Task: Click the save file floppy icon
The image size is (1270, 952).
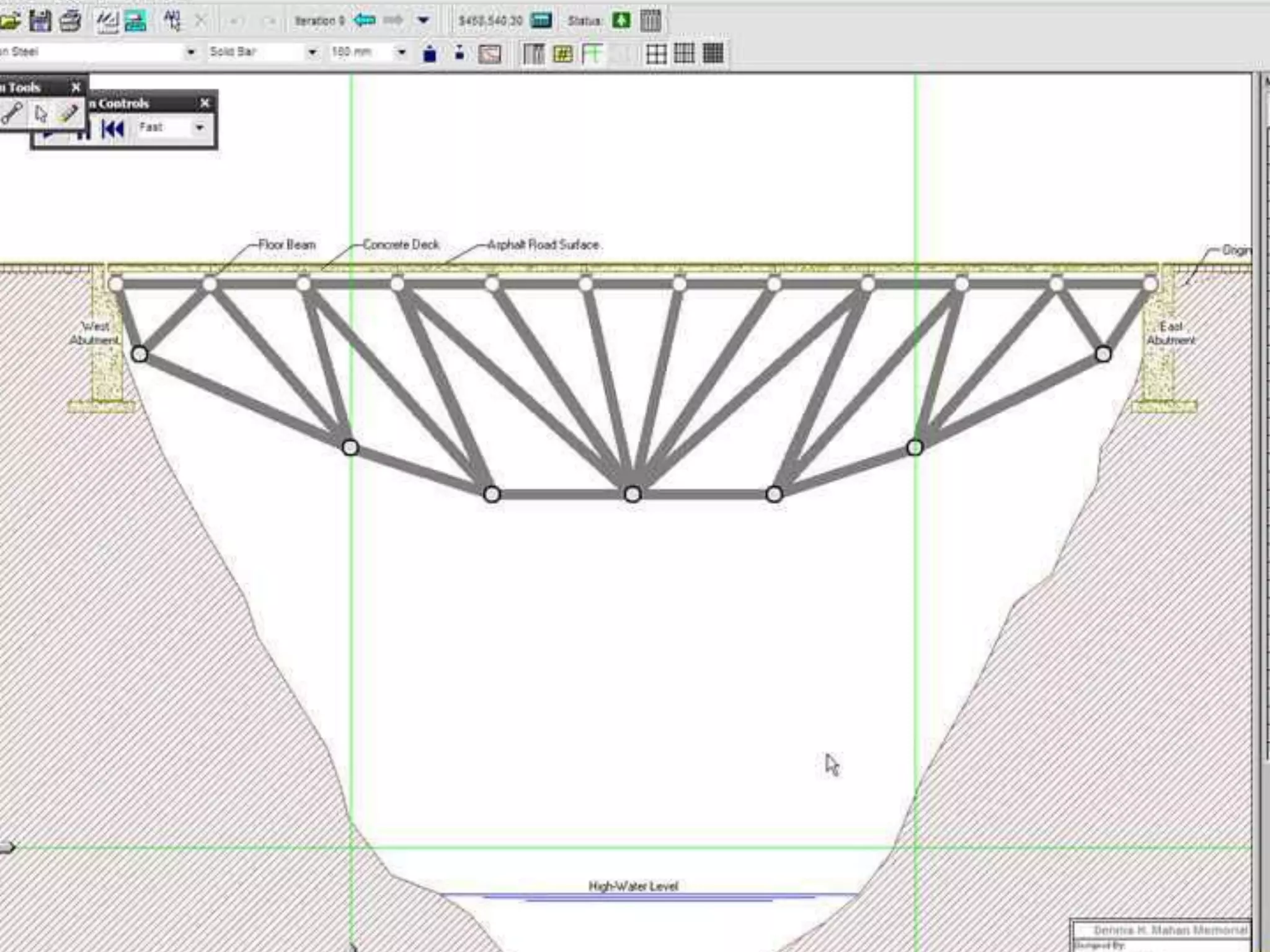Action: [40, 20]
